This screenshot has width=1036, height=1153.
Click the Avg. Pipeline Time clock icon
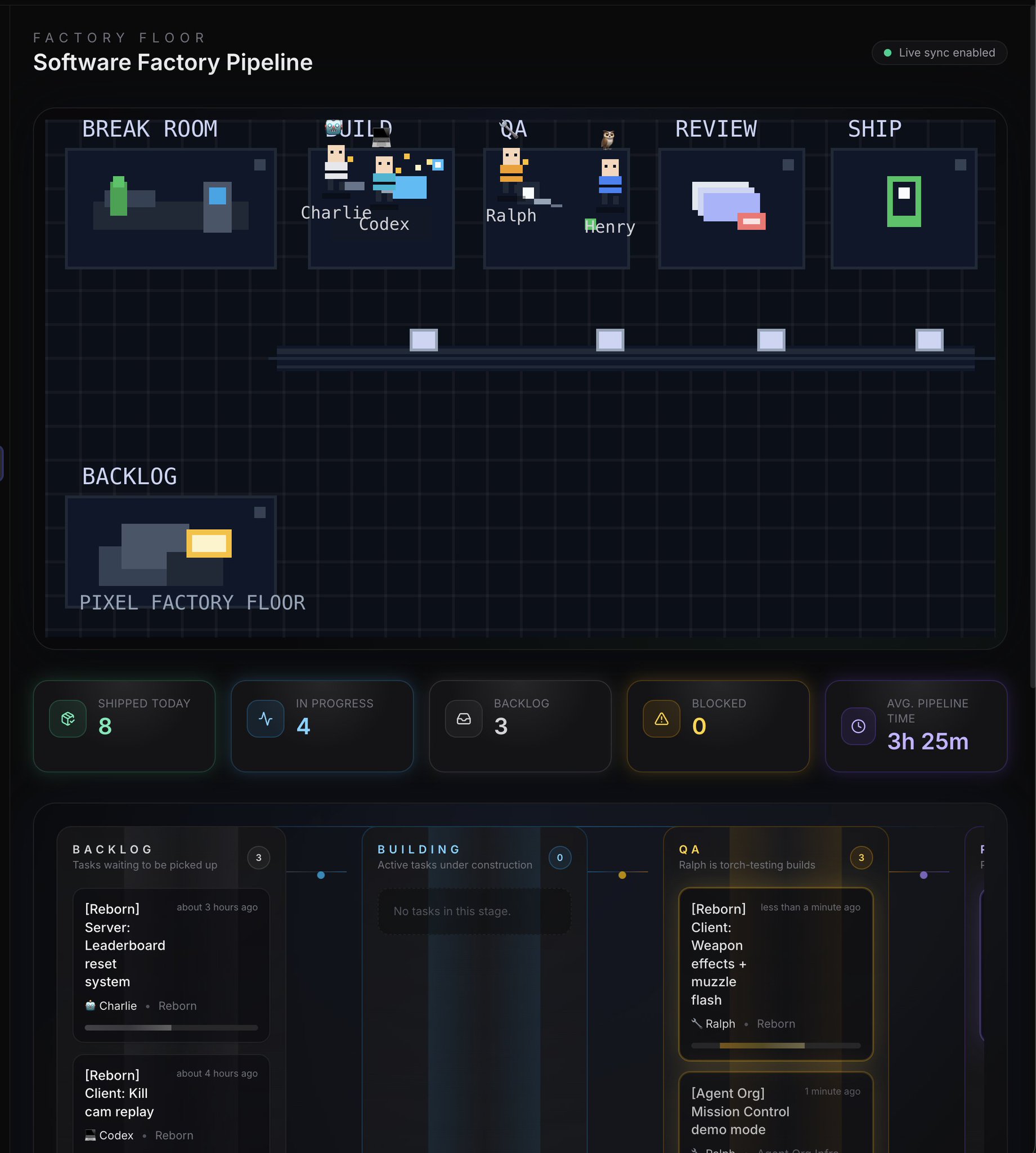click(x=858, y=726)
